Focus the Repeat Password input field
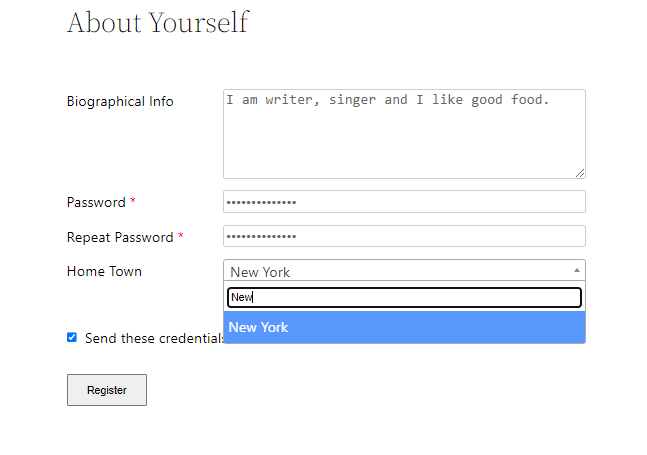The width and height of the screenshot is (647, 455). [x=403, y=237]
